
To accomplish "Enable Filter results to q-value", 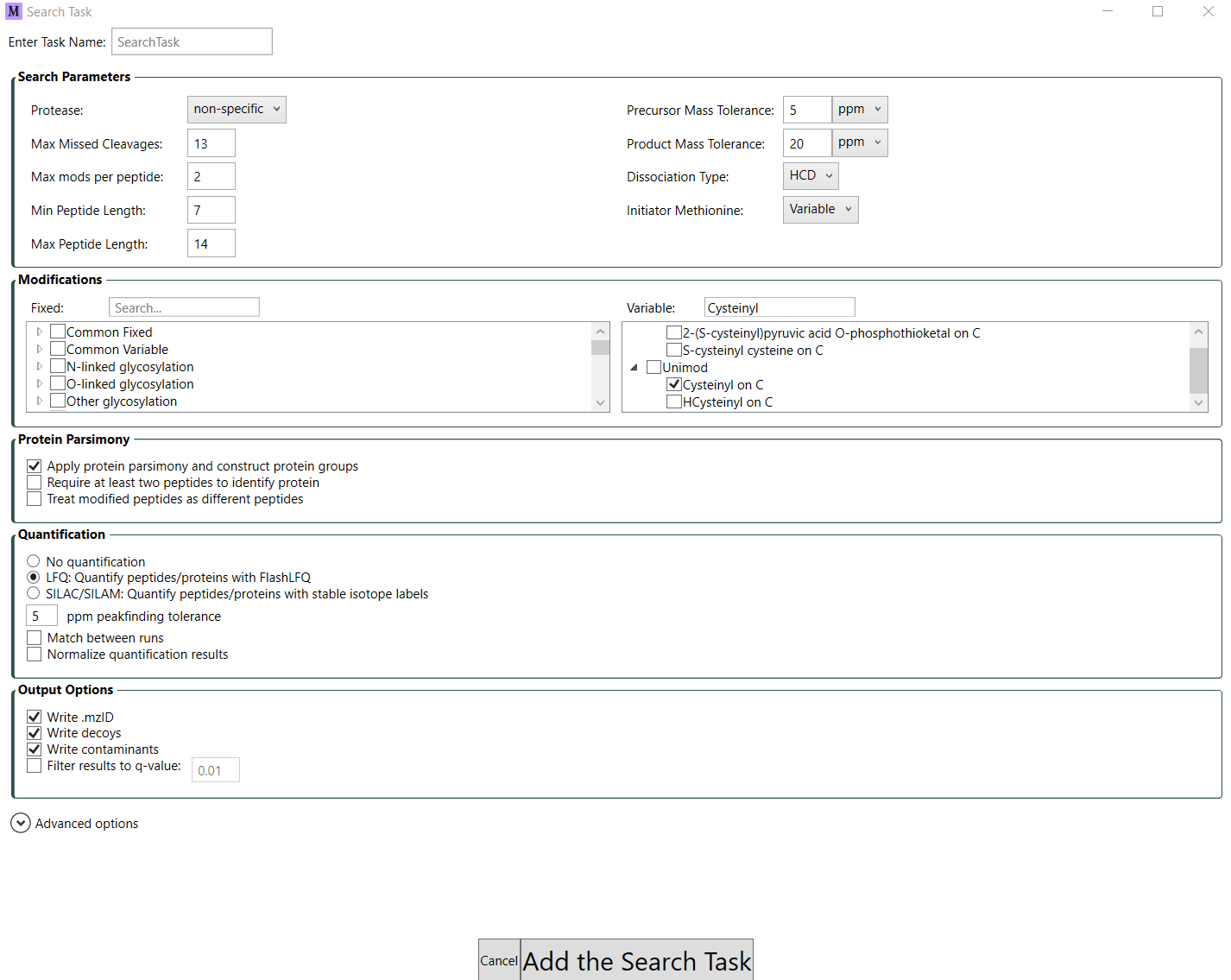I will tap(34, 765).
